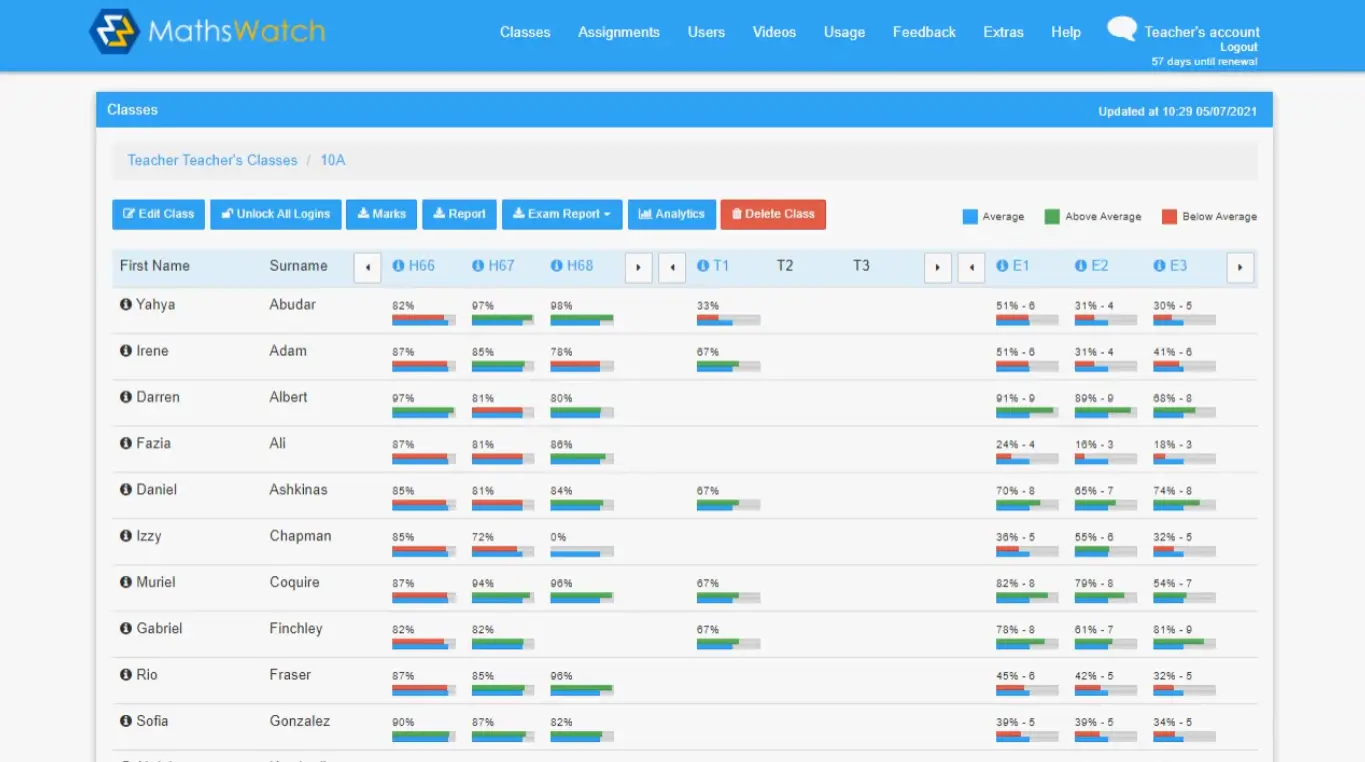Click the info icon next to Izzy Chapman
Screen dimensions: 1365x762
click(x=124, y=535)
